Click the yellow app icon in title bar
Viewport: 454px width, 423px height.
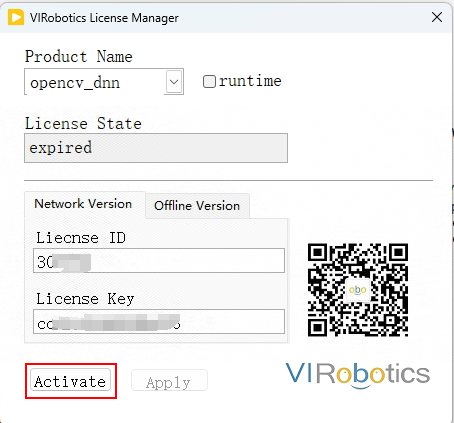(16, 17)
